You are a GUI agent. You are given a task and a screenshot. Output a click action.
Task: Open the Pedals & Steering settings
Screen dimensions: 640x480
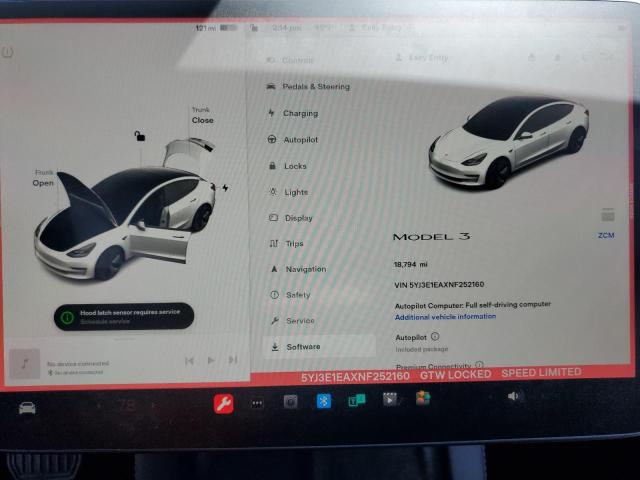tap(308, 87)
